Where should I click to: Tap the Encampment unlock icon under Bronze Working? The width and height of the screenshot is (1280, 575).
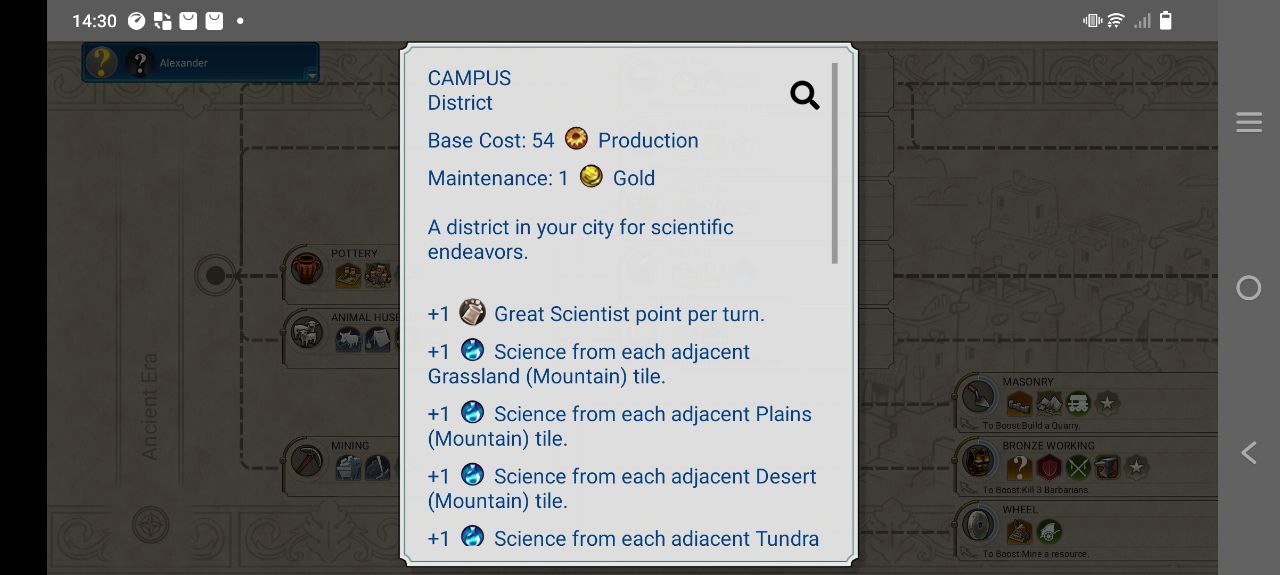(1049, 467)
